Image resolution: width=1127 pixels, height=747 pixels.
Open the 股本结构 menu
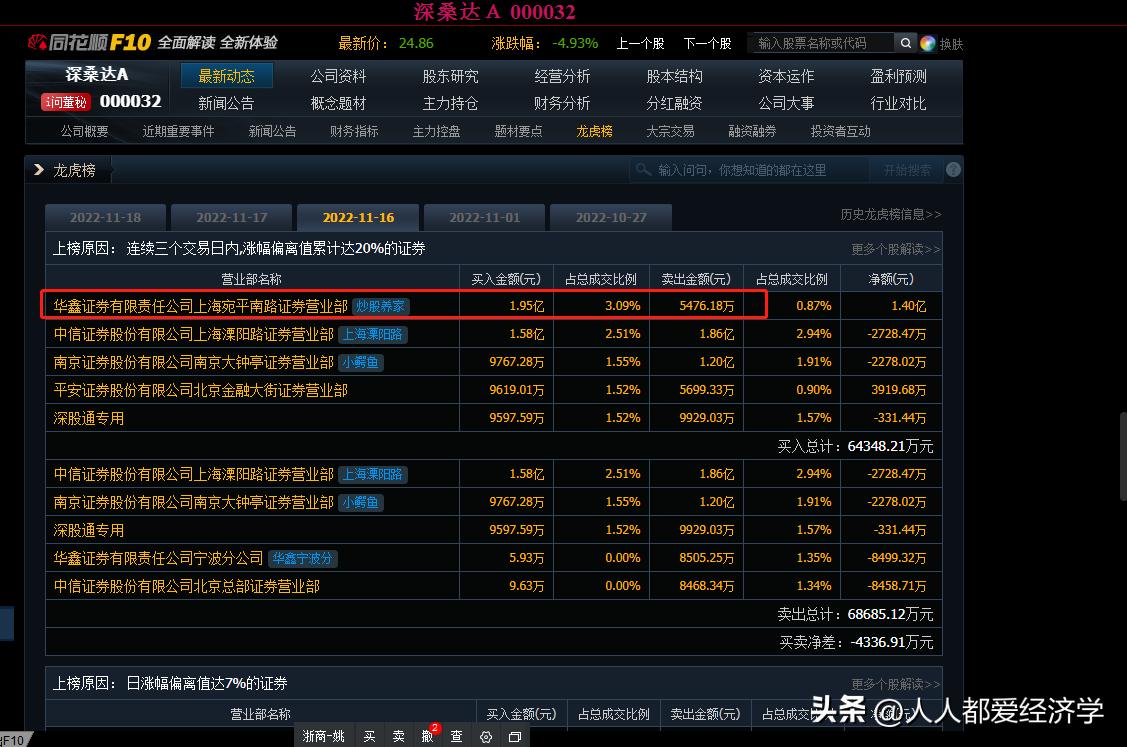pyautogui.click(x=674, y=76)
